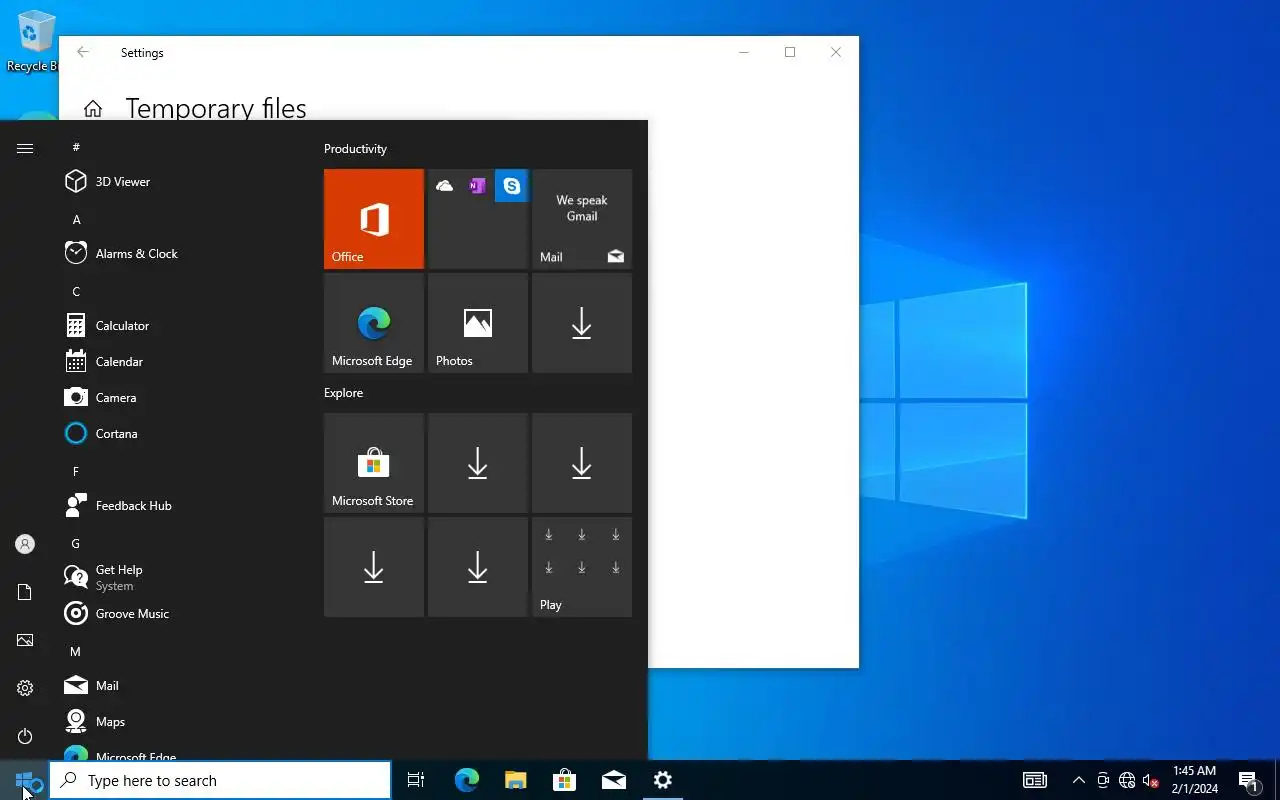Click the download tile left of the Play folder

(x=478, y=567)
